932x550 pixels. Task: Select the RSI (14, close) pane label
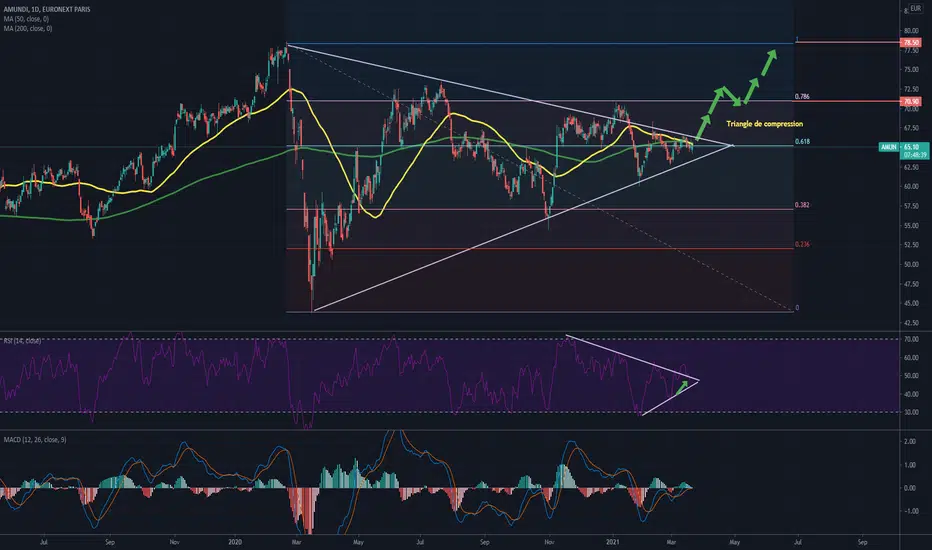[x=22, y=341]
